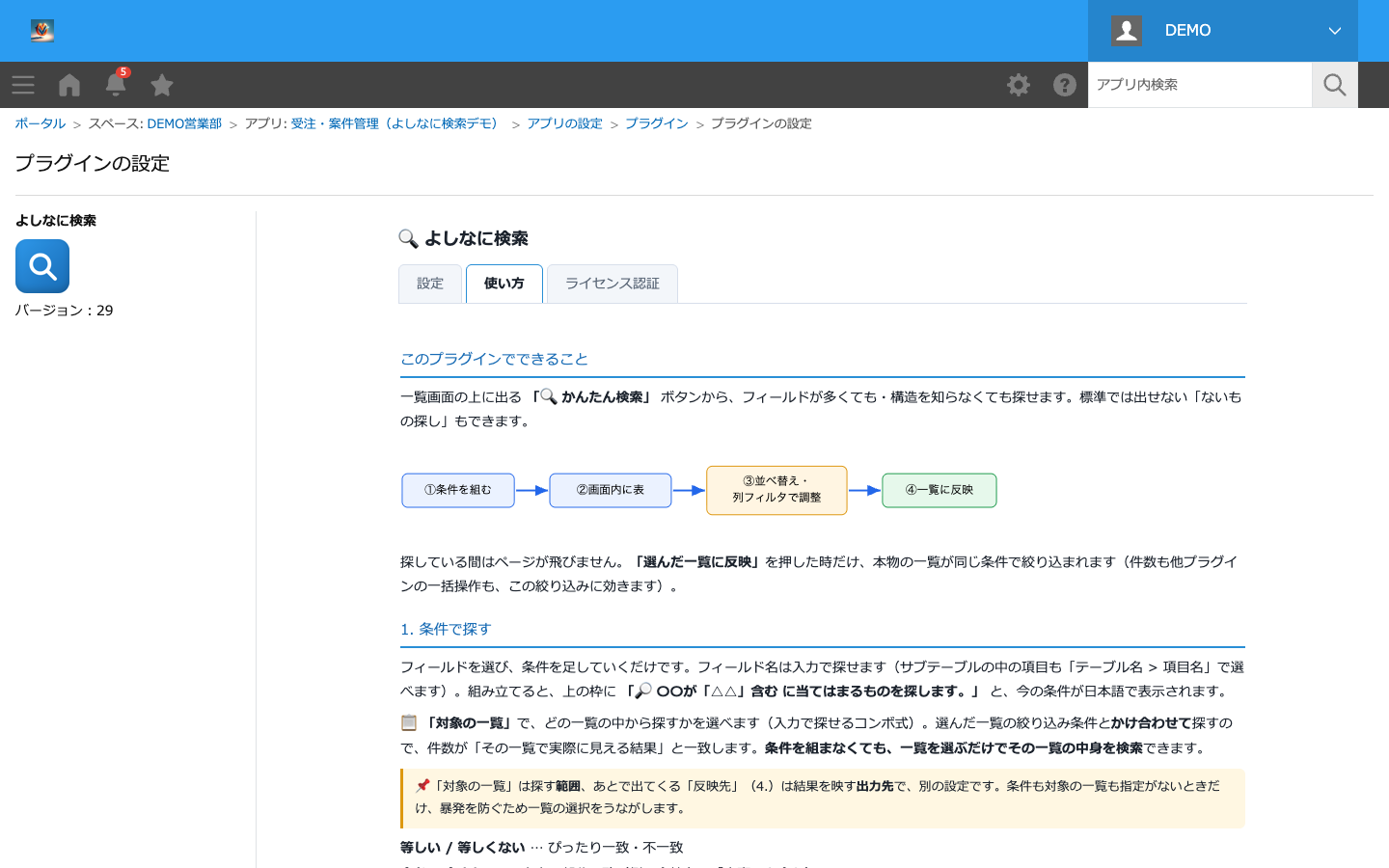Screen dimensions: 1389x868
Task: Click the DEMO user avatar icon
Action: [1127, 31]
